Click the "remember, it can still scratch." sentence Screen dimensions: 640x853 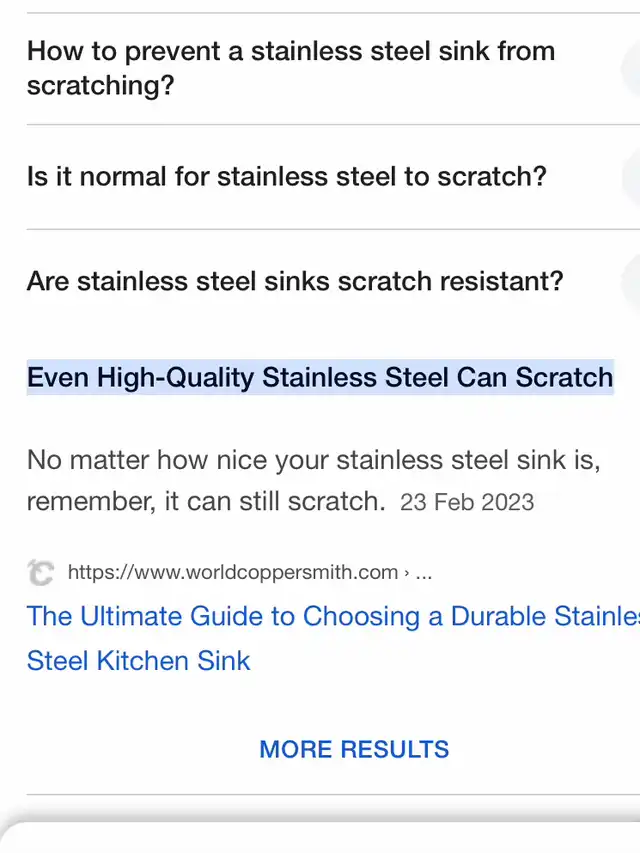[x=206, y=502]
